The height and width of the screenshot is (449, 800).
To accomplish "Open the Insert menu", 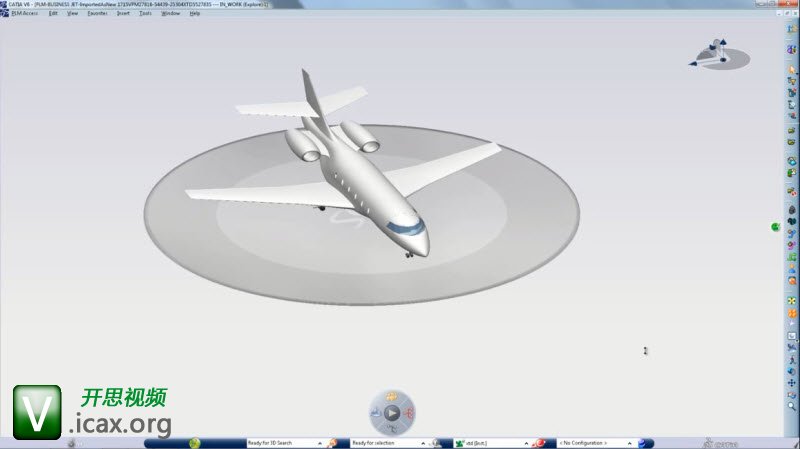I will [x=123, y=13].
